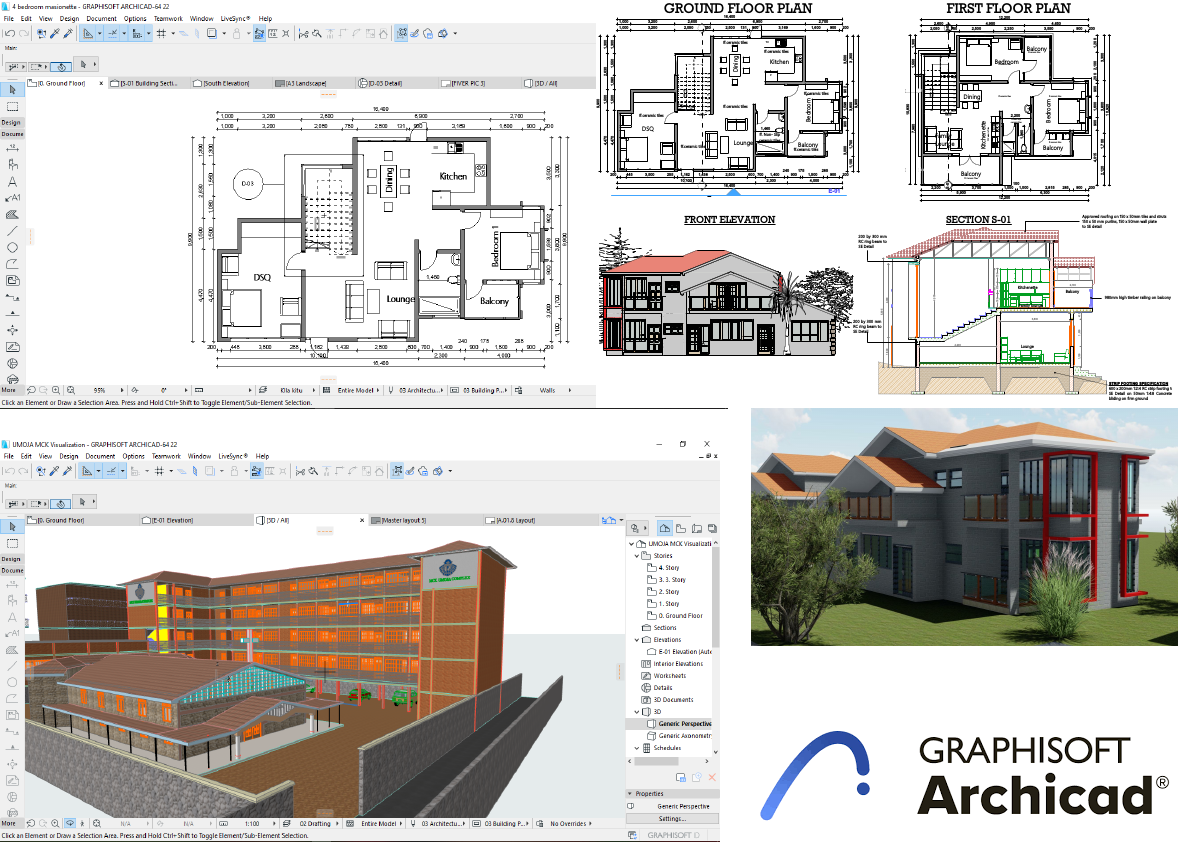Click the 95% zoom level control
Image resolution: width=1191 pixels, height=842 pixels.
pos(100,390)
